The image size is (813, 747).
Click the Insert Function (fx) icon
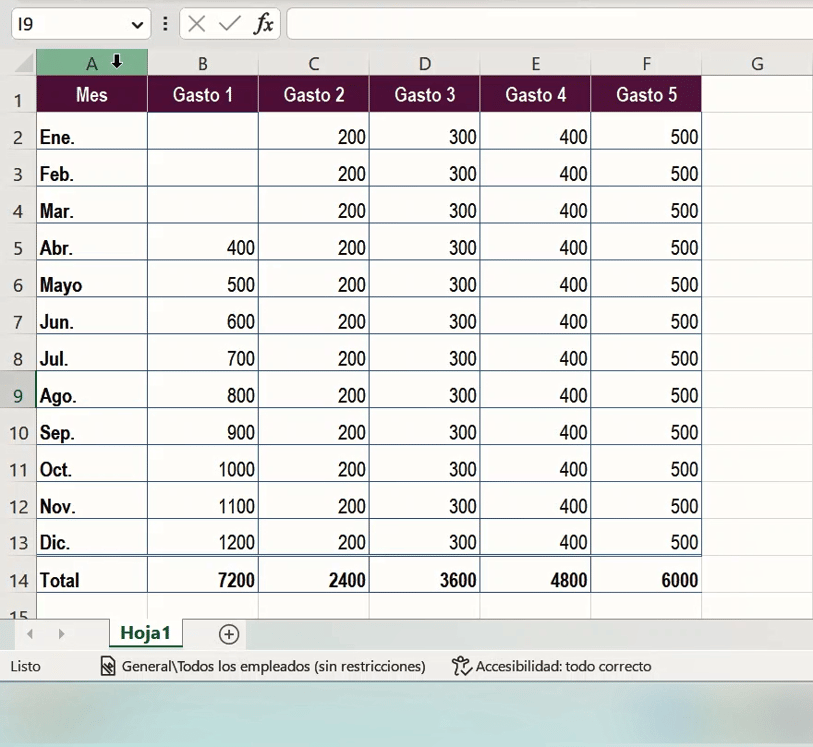(x=265, y=24)
